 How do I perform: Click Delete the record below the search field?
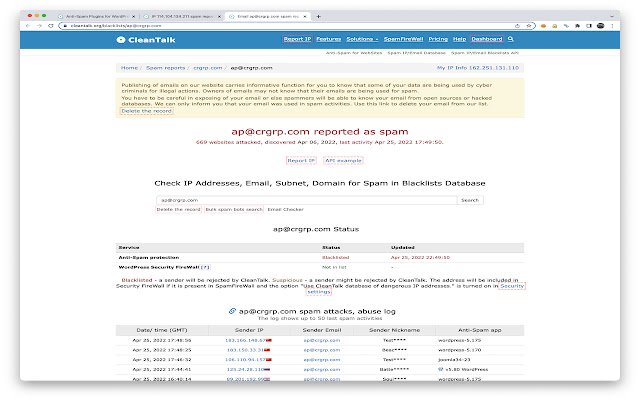click(x=178, y=209)
